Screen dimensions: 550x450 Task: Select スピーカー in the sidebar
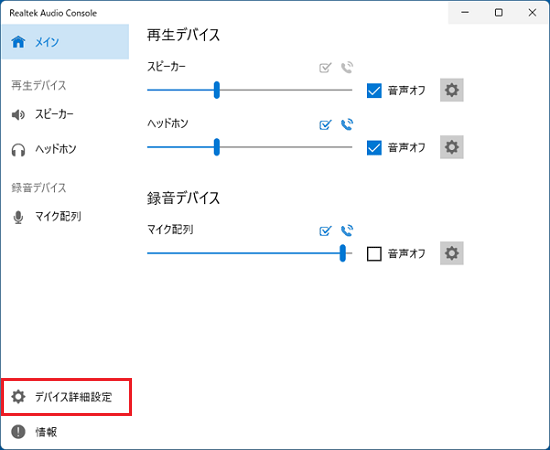(66, 114)
